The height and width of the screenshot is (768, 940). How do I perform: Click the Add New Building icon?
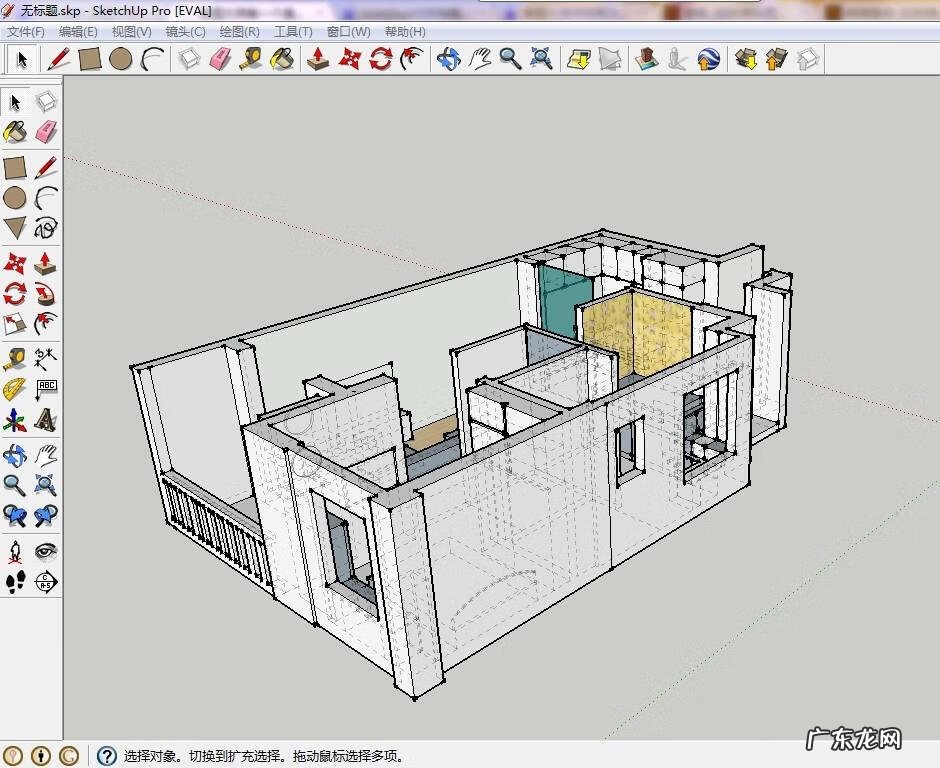(x=647, y=59)
